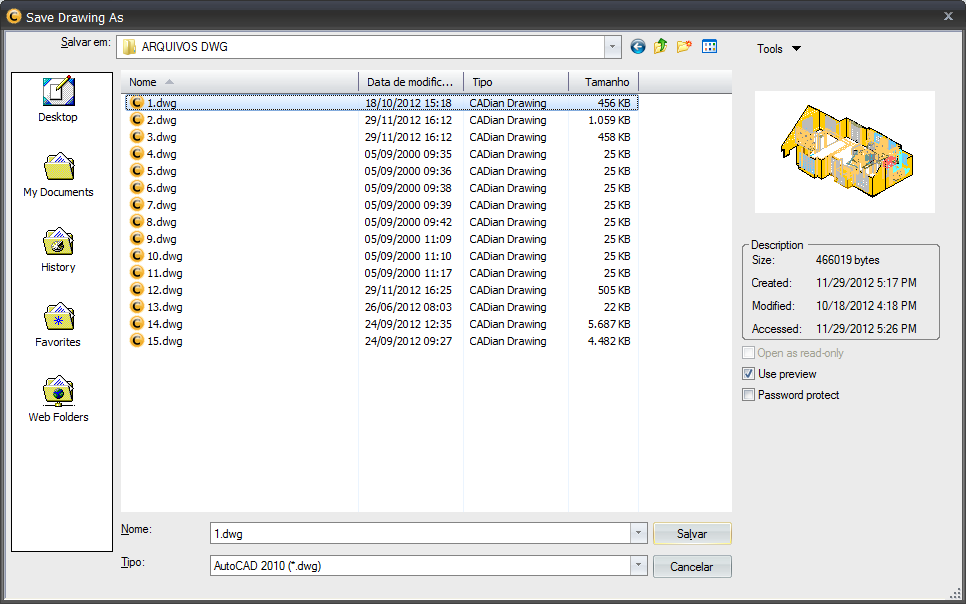
Task: Select the 11.dwg file icon
Action: [137, 272]
